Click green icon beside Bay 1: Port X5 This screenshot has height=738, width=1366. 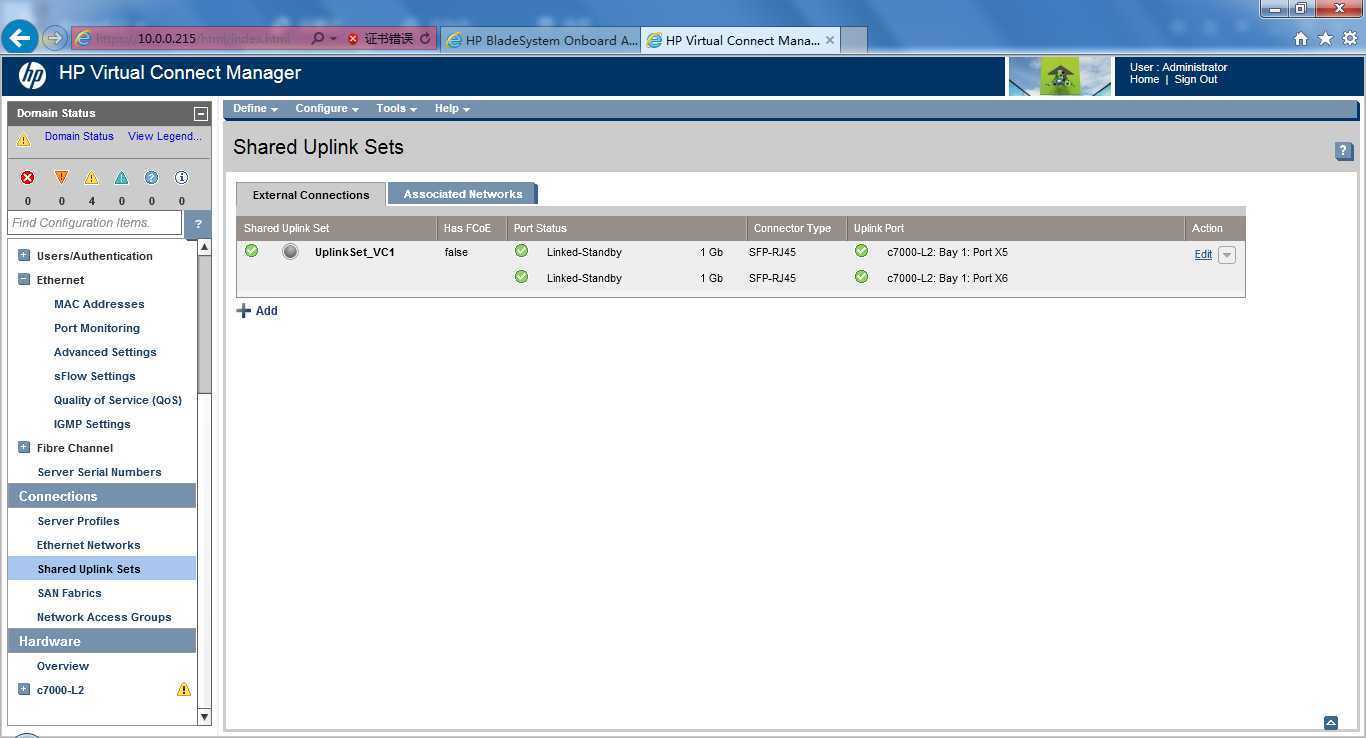coord(861,251)
